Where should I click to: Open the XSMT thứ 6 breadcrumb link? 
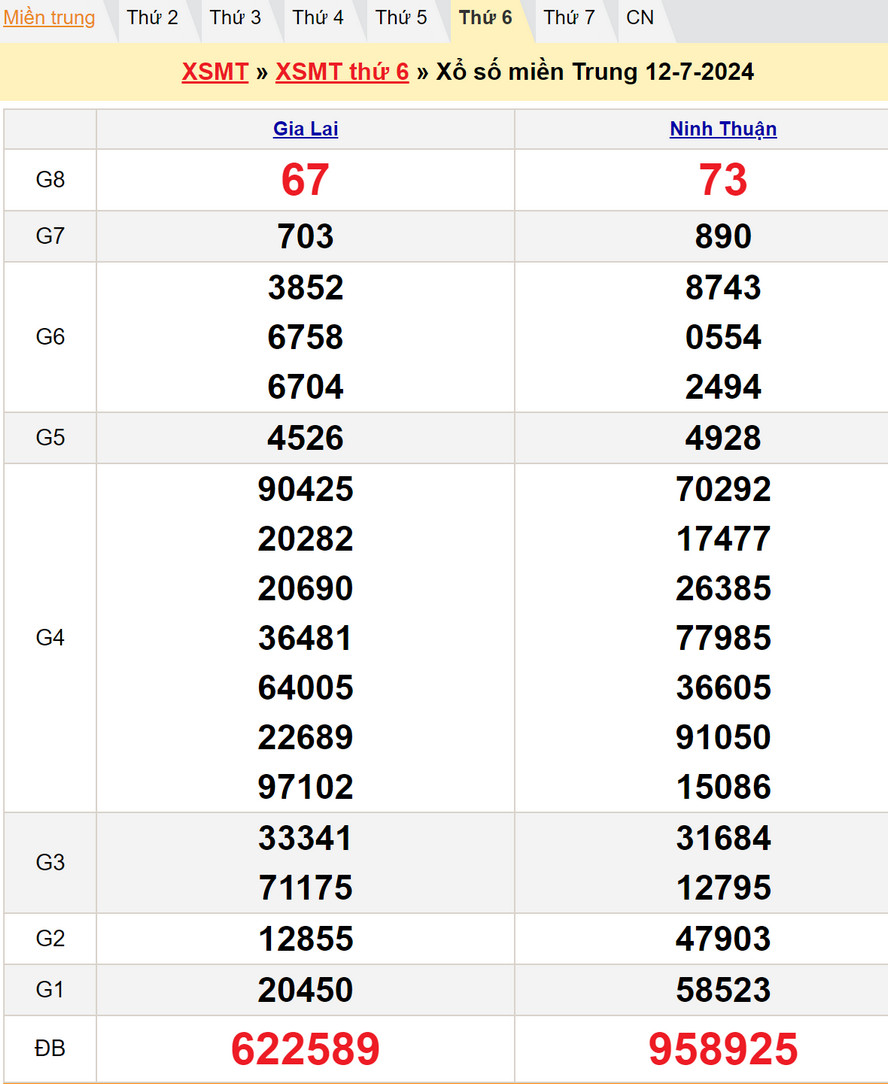tap(342, 72)
